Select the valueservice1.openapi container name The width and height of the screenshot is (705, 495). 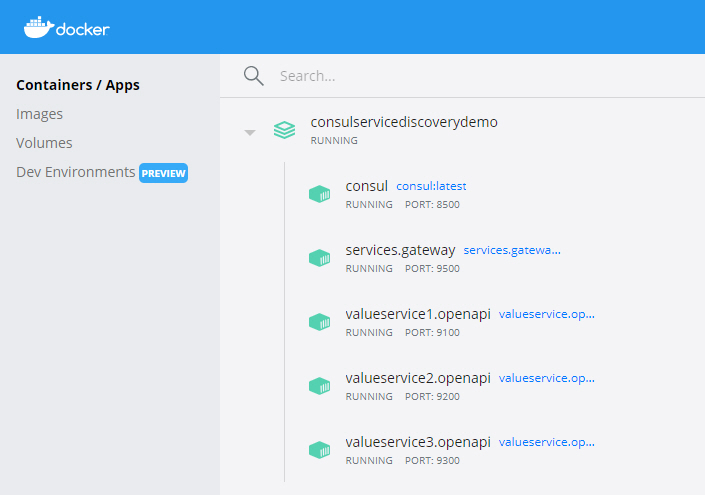click(x=418, y=314)
